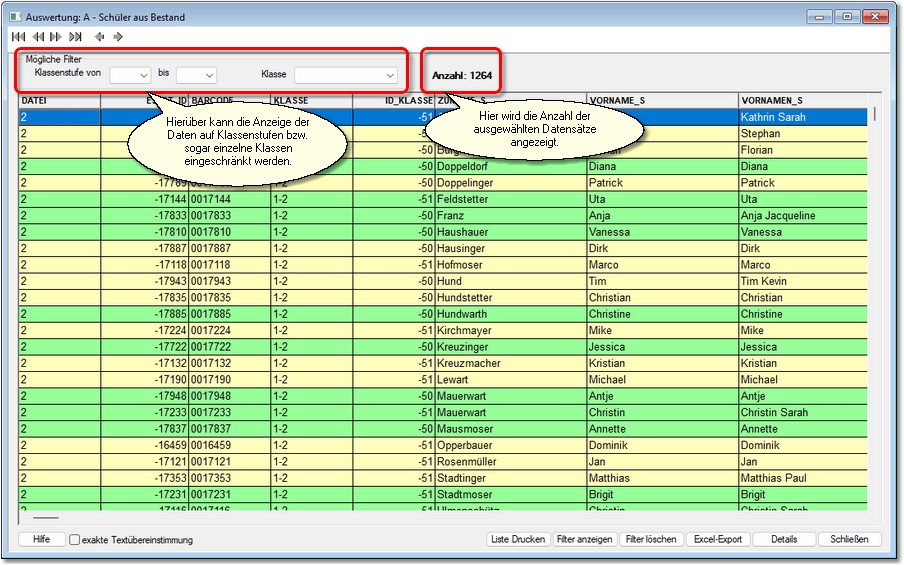The image size is (904, 566).
Task: Click the DATEI column header
Action: coord(59,101)
